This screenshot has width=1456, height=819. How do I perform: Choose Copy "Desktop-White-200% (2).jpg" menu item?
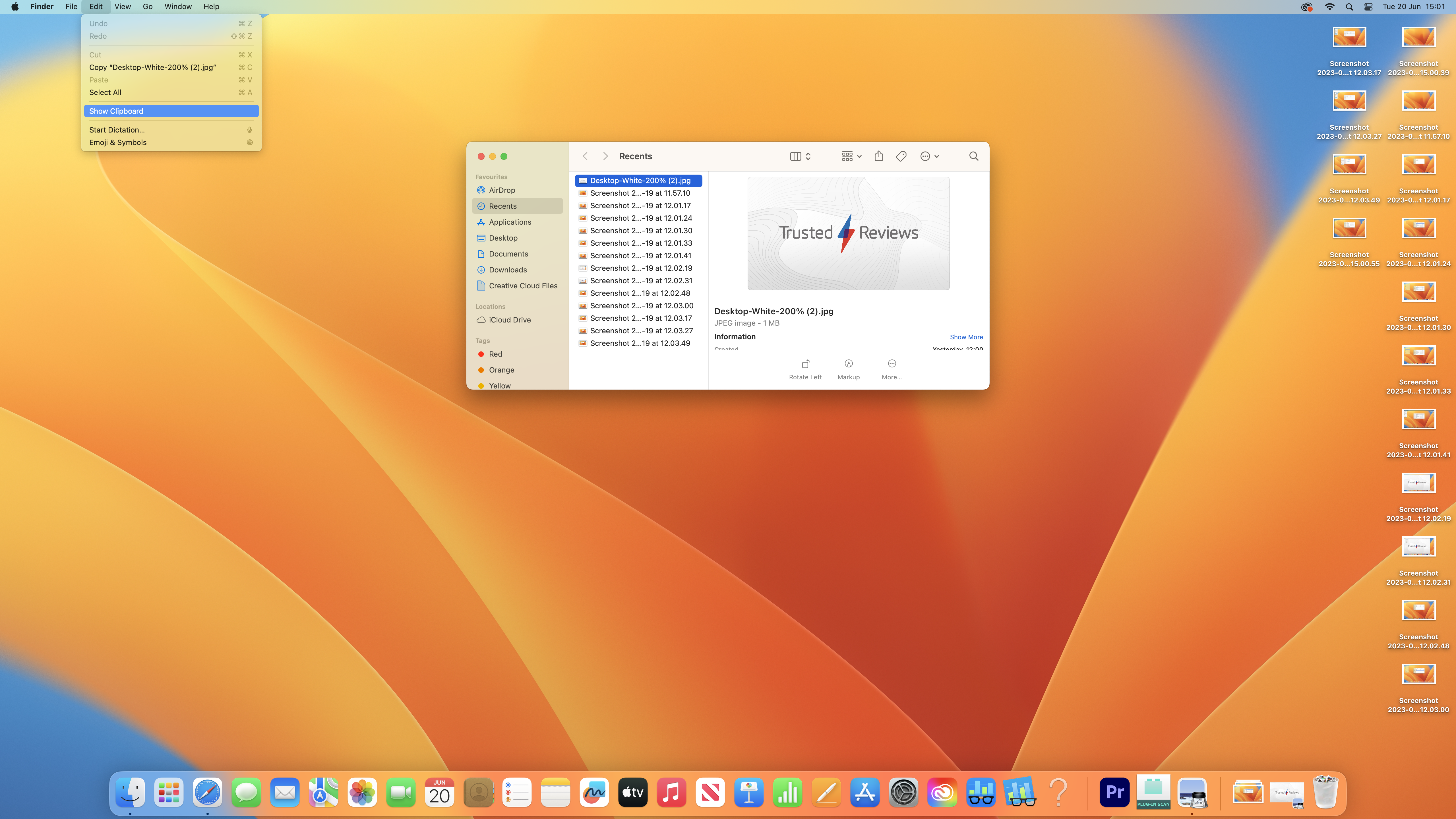click(171, 67)
